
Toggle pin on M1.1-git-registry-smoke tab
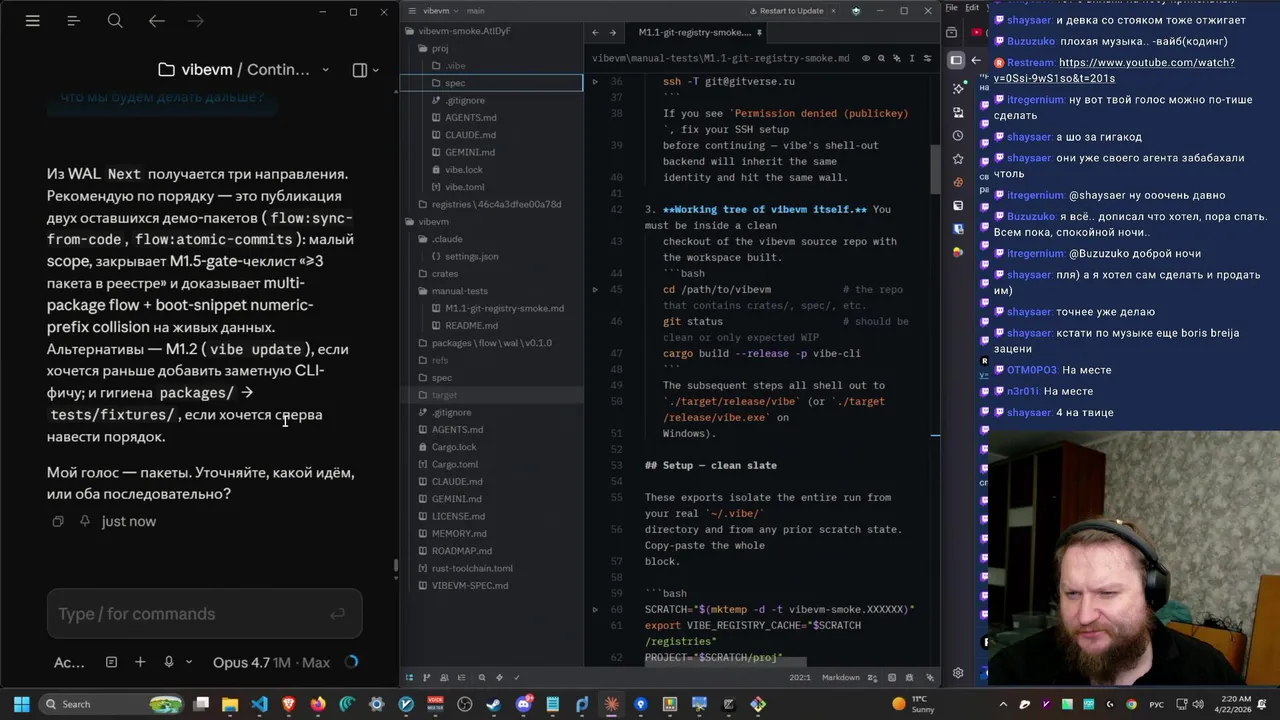pos(759,32)
